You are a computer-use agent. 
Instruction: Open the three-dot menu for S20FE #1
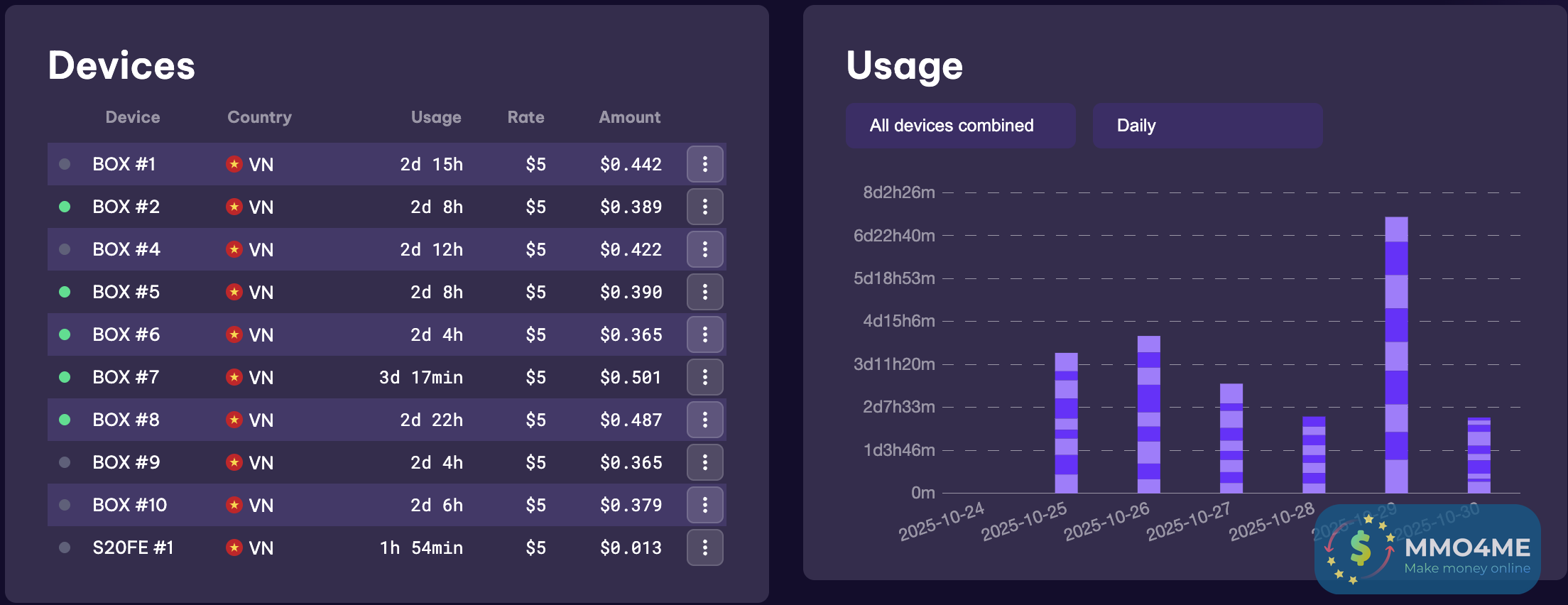704,547
